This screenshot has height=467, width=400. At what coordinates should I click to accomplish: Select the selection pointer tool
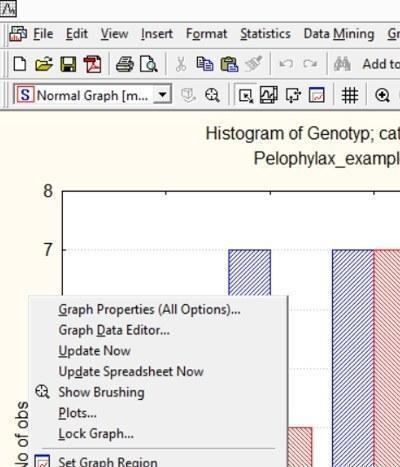click(x=246, y=96)
